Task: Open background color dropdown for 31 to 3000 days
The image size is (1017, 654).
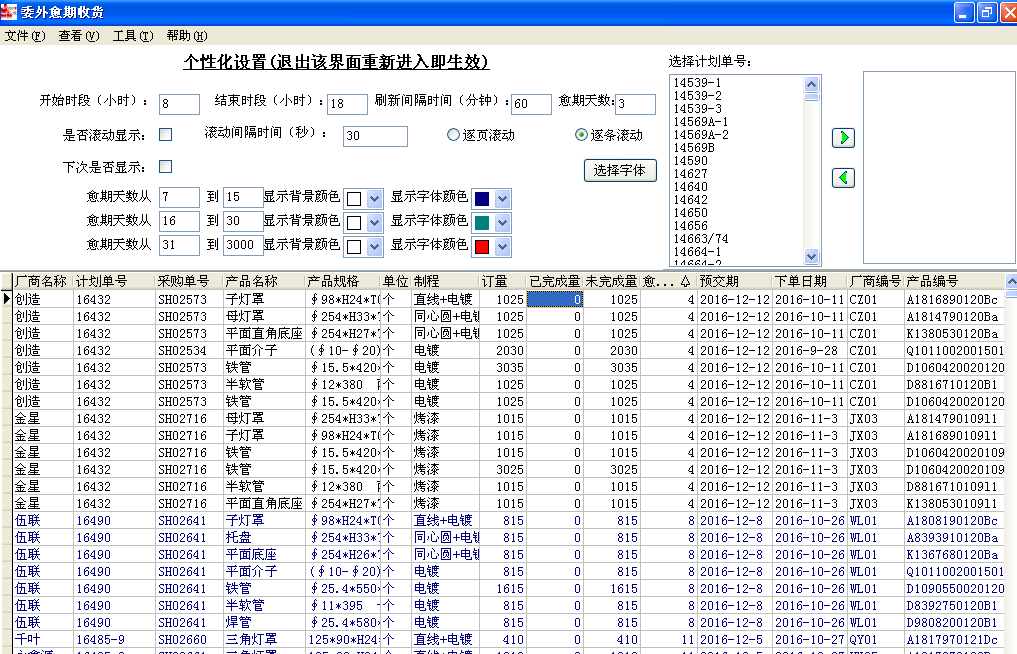Action: pos(374,247)
